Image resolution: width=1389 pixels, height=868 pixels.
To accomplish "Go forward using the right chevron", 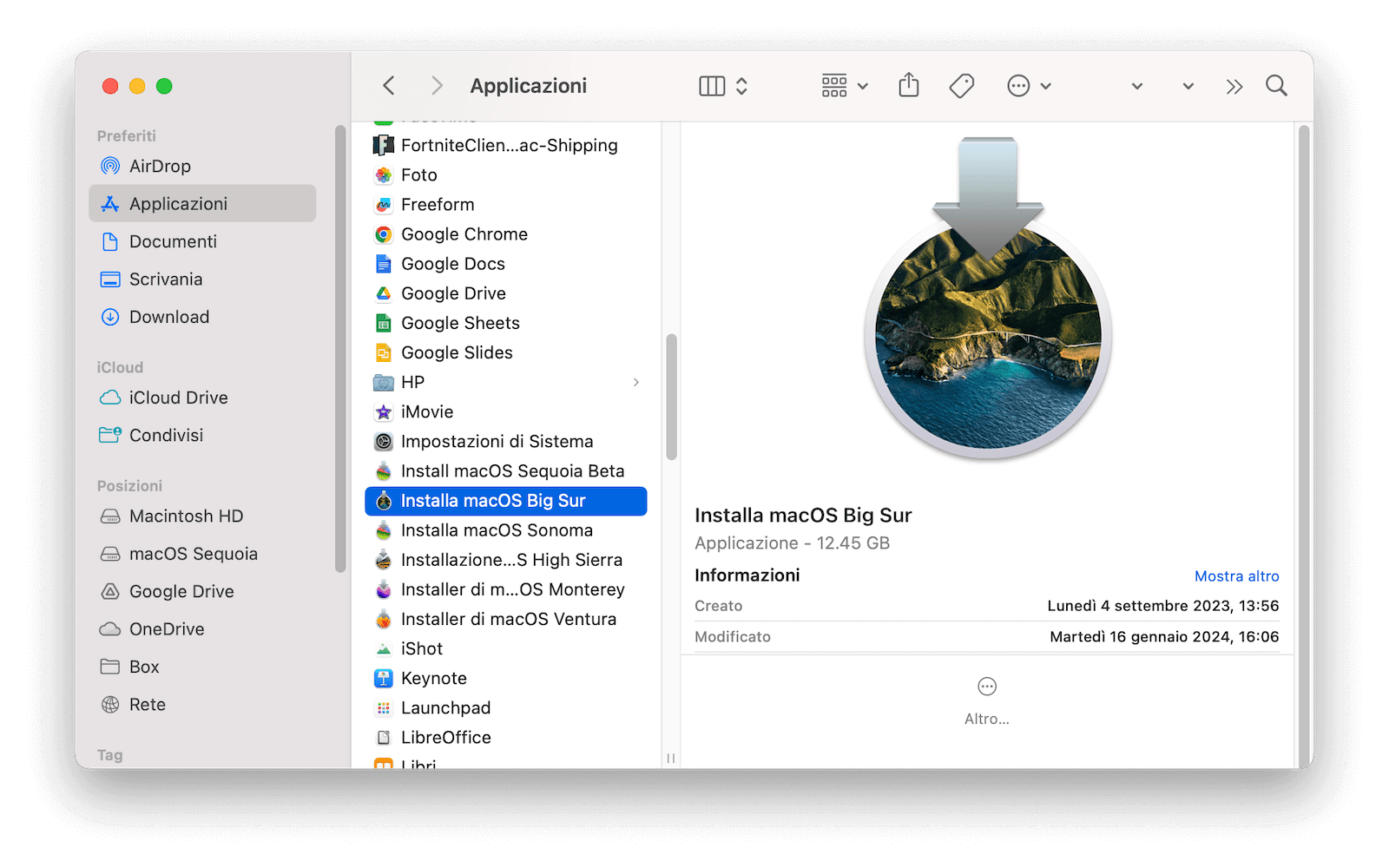I will [x=437, y=86].
